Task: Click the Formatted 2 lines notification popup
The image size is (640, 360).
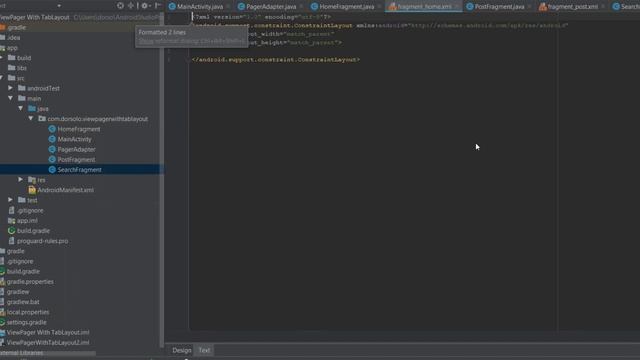Action: (192, 36)
